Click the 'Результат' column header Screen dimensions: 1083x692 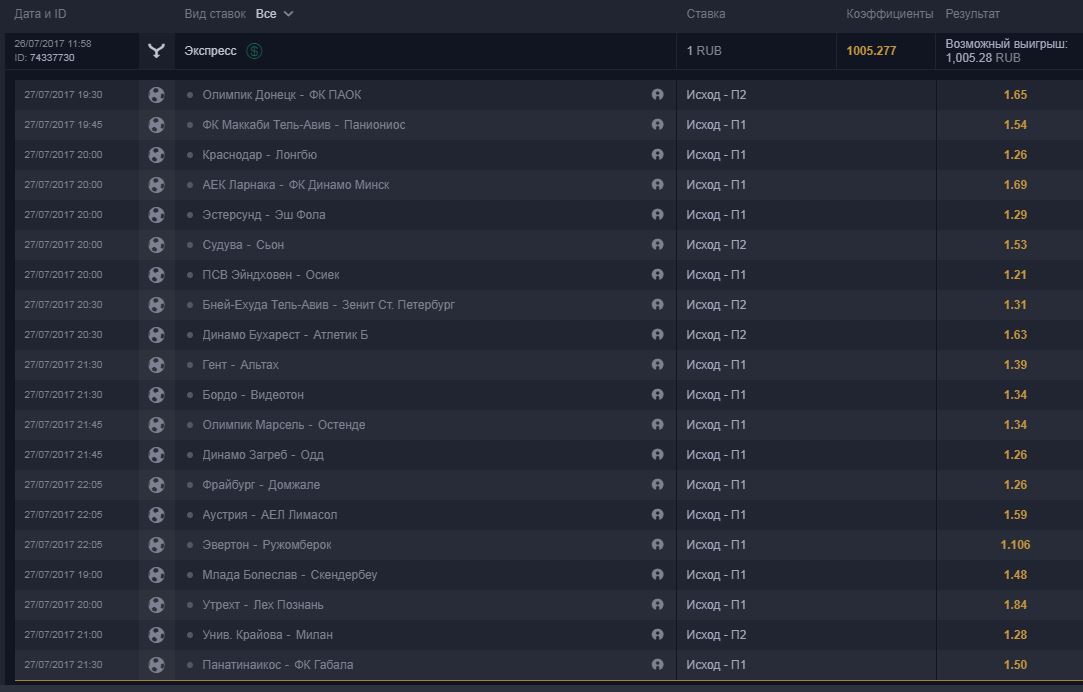coord(972,14)
